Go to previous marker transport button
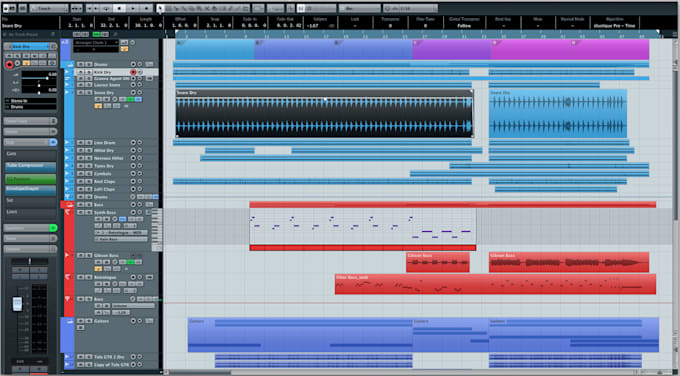The height and width of the screenshot is (376, 680). 90,8
